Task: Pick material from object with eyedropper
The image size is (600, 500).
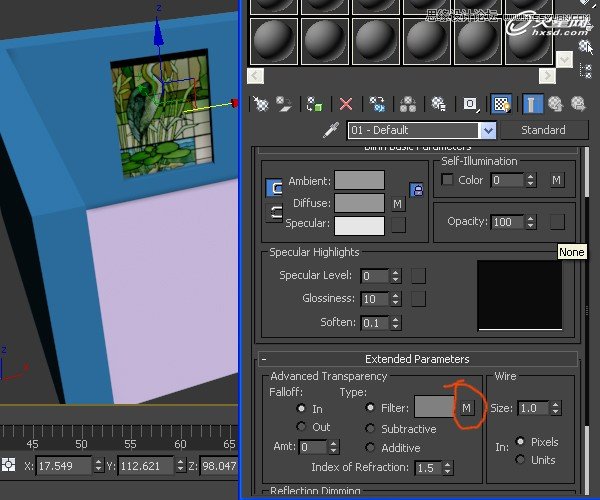Action: tap(329, 130)
